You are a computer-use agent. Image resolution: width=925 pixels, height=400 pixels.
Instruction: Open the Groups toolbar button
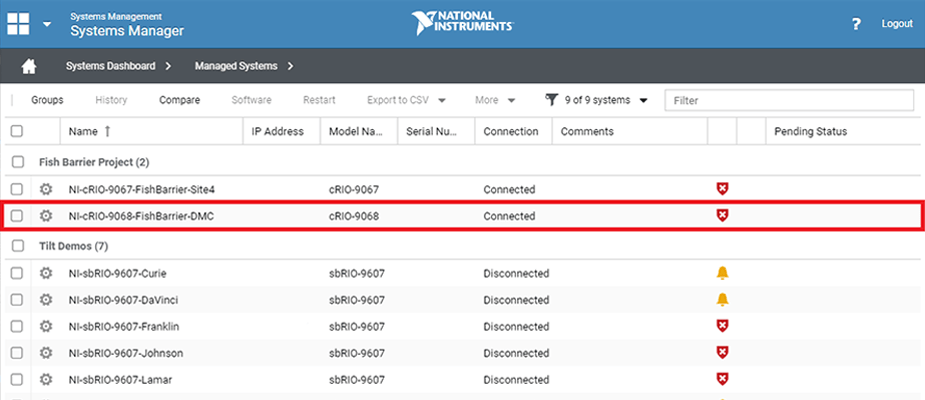pos(47,100)
